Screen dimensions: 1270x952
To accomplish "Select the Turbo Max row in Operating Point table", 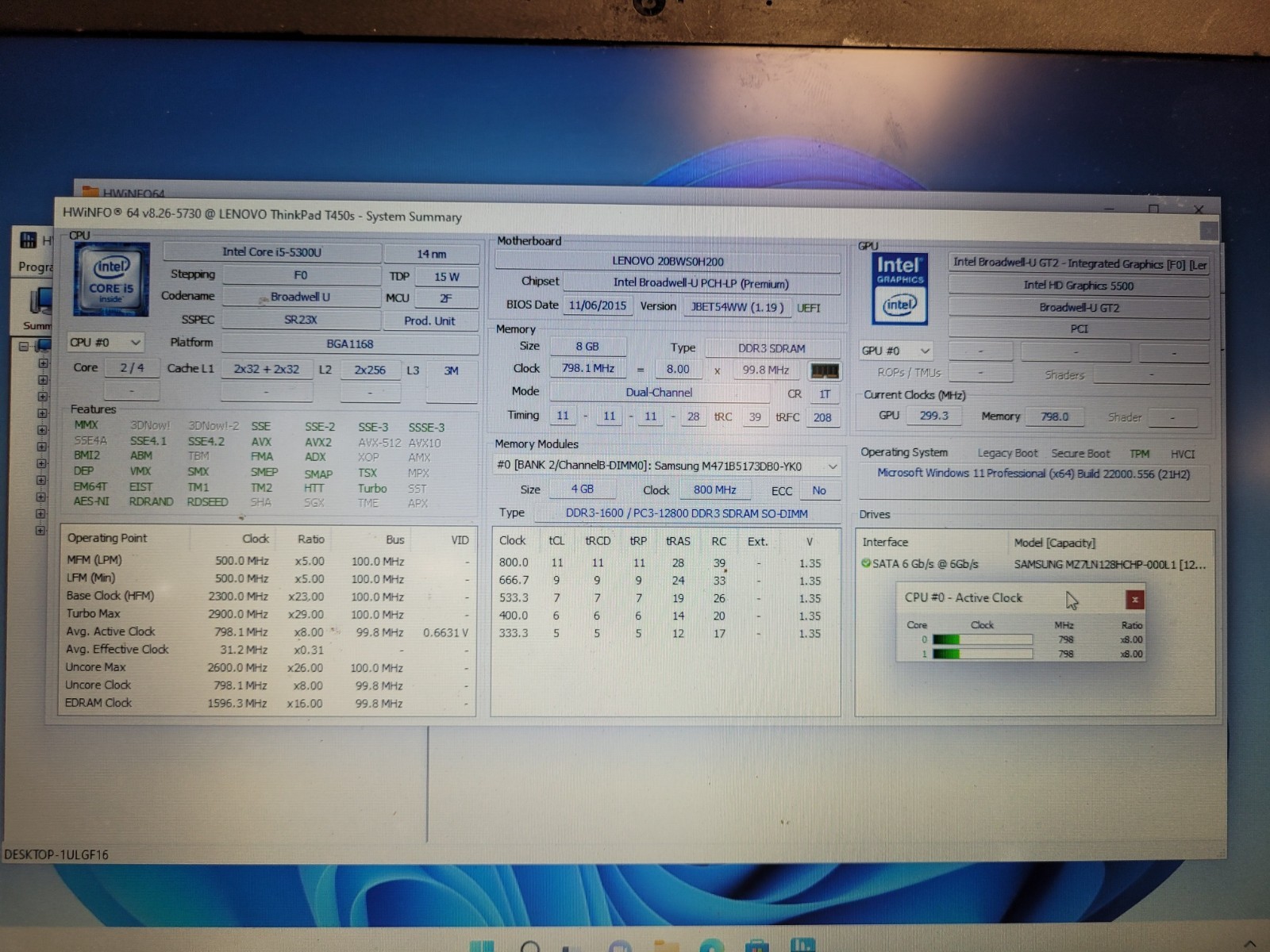I will point(267,614).
